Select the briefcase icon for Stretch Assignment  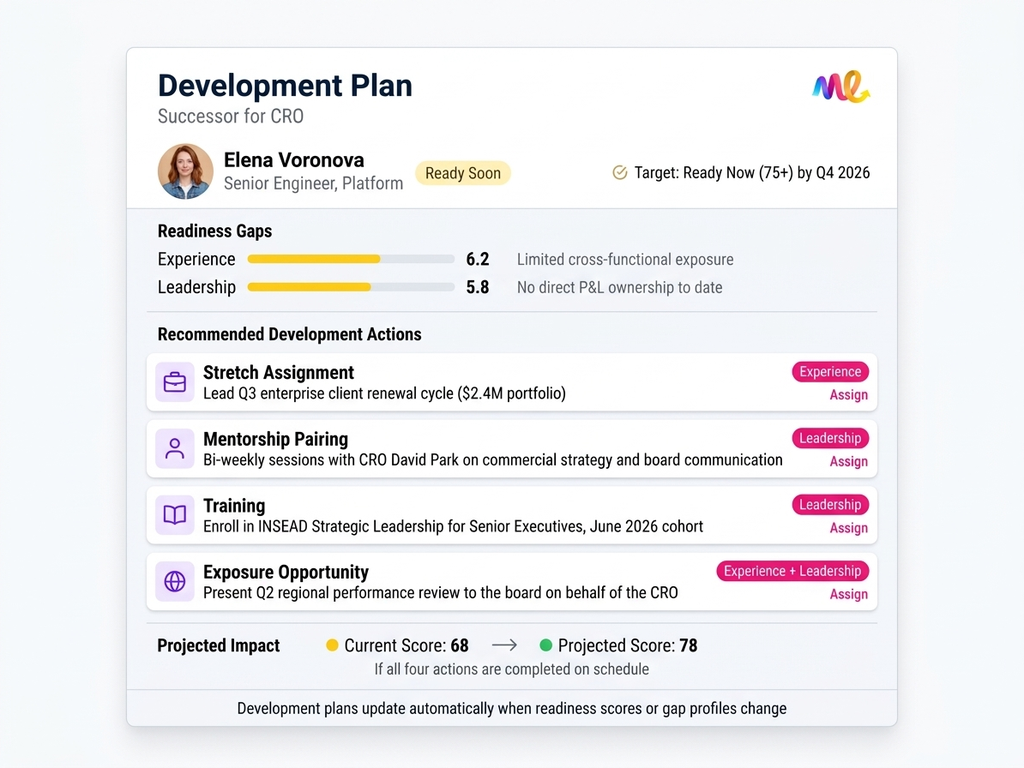tap(174, 382)
